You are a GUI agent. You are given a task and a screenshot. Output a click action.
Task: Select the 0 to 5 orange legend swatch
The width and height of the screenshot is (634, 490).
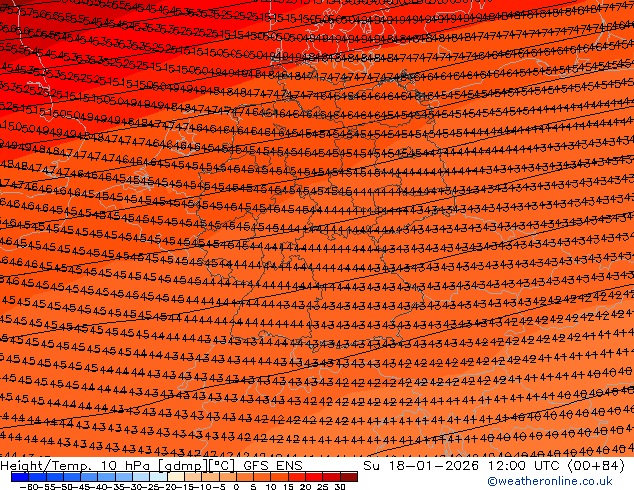[245, 477]
